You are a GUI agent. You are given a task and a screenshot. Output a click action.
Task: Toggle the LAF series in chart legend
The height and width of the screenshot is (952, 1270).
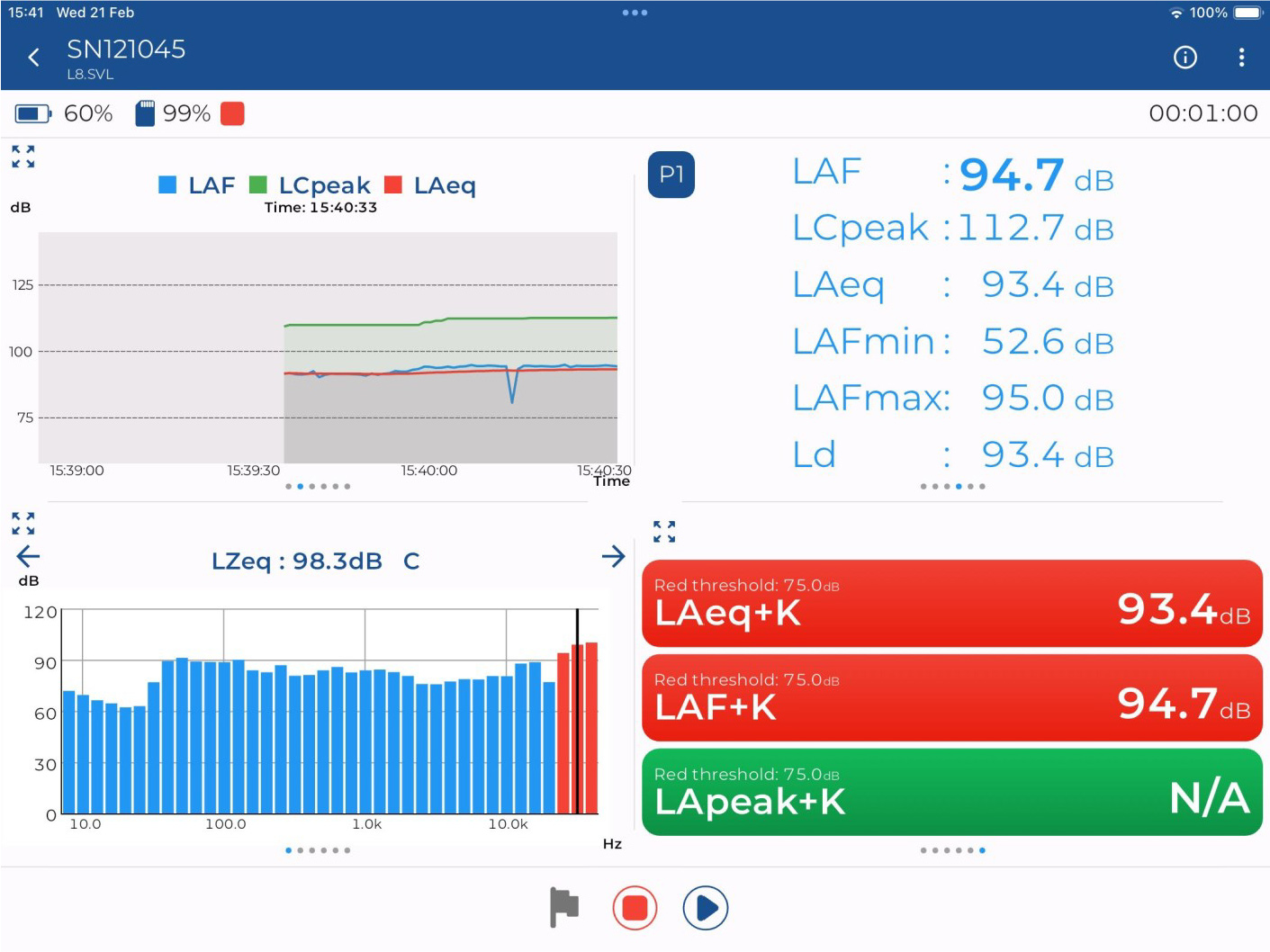point(197,185)
